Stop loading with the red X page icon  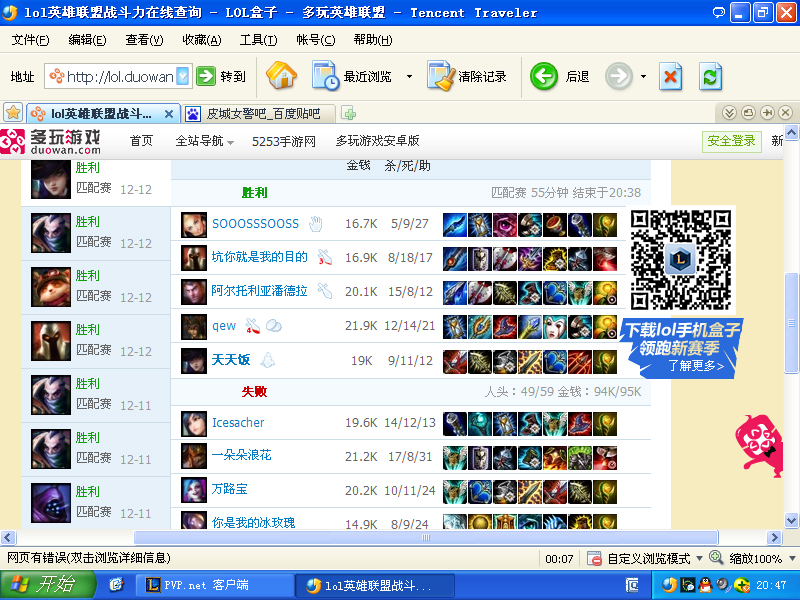670,77
